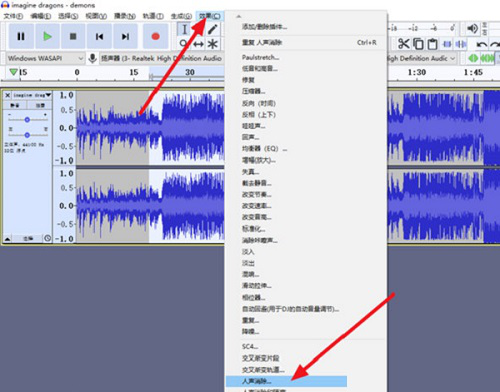Open the imagine dragons track name dropdown
The width and height of the screenshot is (500, 392).
tap(32, 95)
